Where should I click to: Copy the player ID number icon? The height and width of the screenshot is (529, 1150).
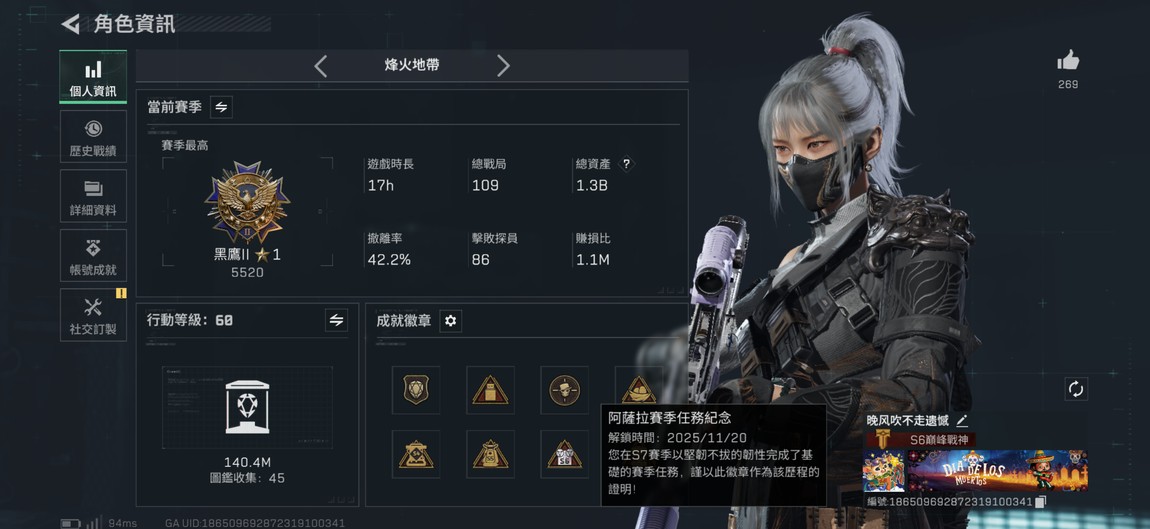tap(1039, 502)
